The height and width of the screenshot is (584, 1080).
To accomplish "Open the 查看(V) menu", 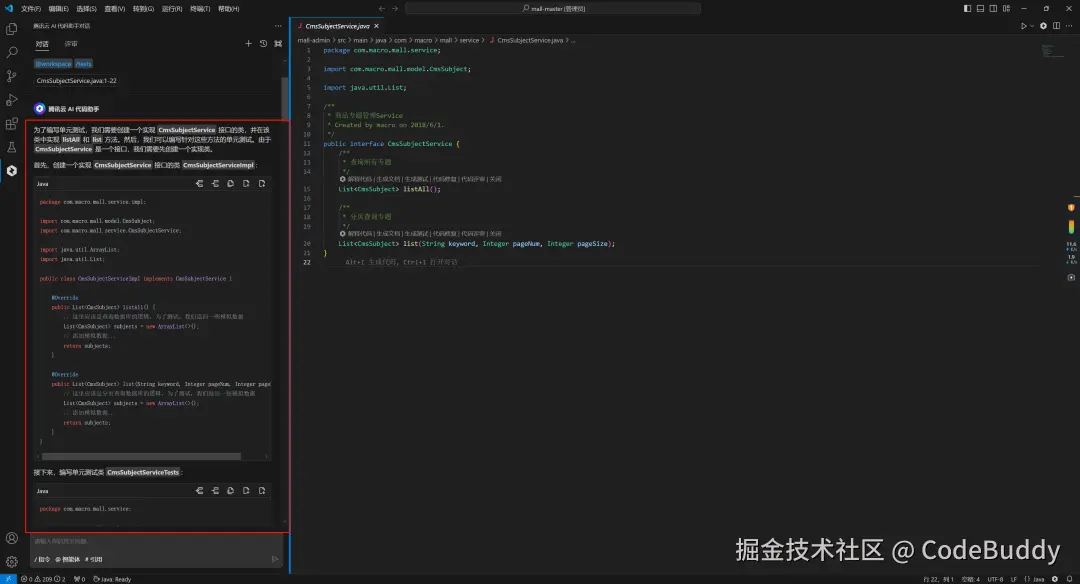I will pyautogui.click(x=115, y=9).
